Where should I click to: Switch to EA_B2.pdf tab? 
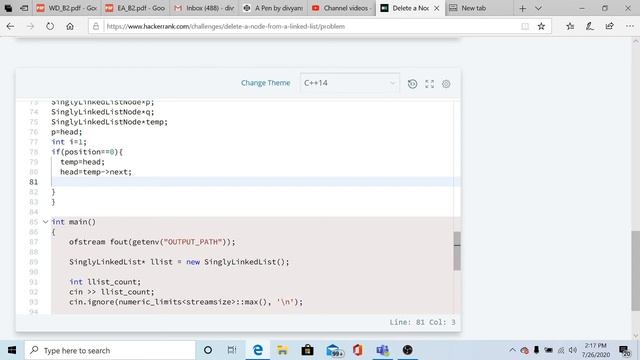click(x=136, y=8)
